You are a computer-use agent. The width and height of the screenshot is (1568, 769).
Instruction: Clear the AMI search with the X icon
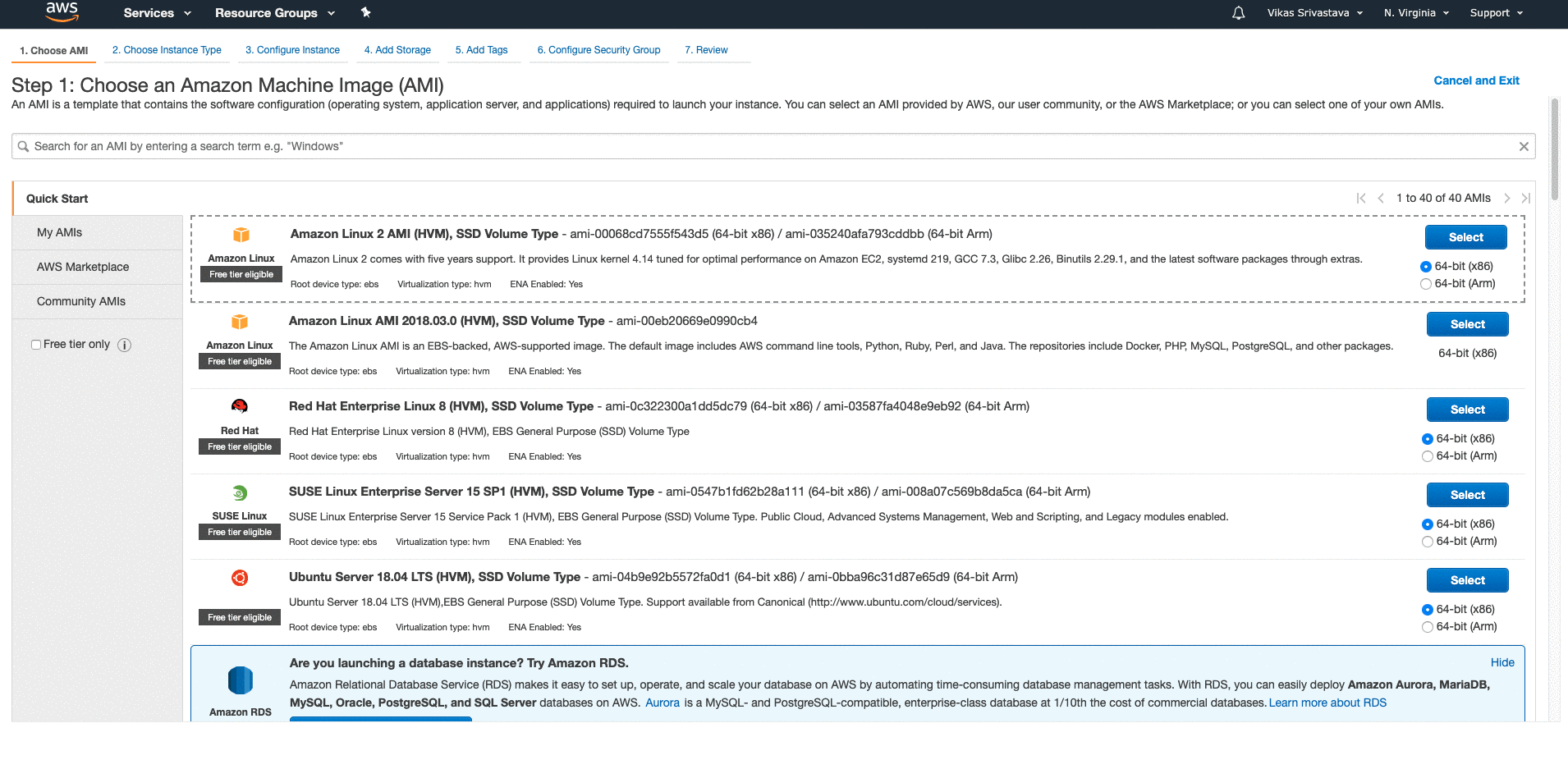(1524, 146)
